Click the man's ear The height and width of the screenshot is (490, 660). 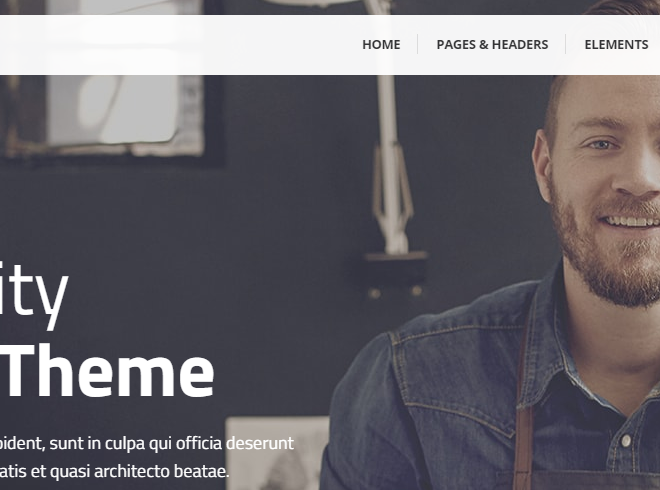(x=543, y=166)
